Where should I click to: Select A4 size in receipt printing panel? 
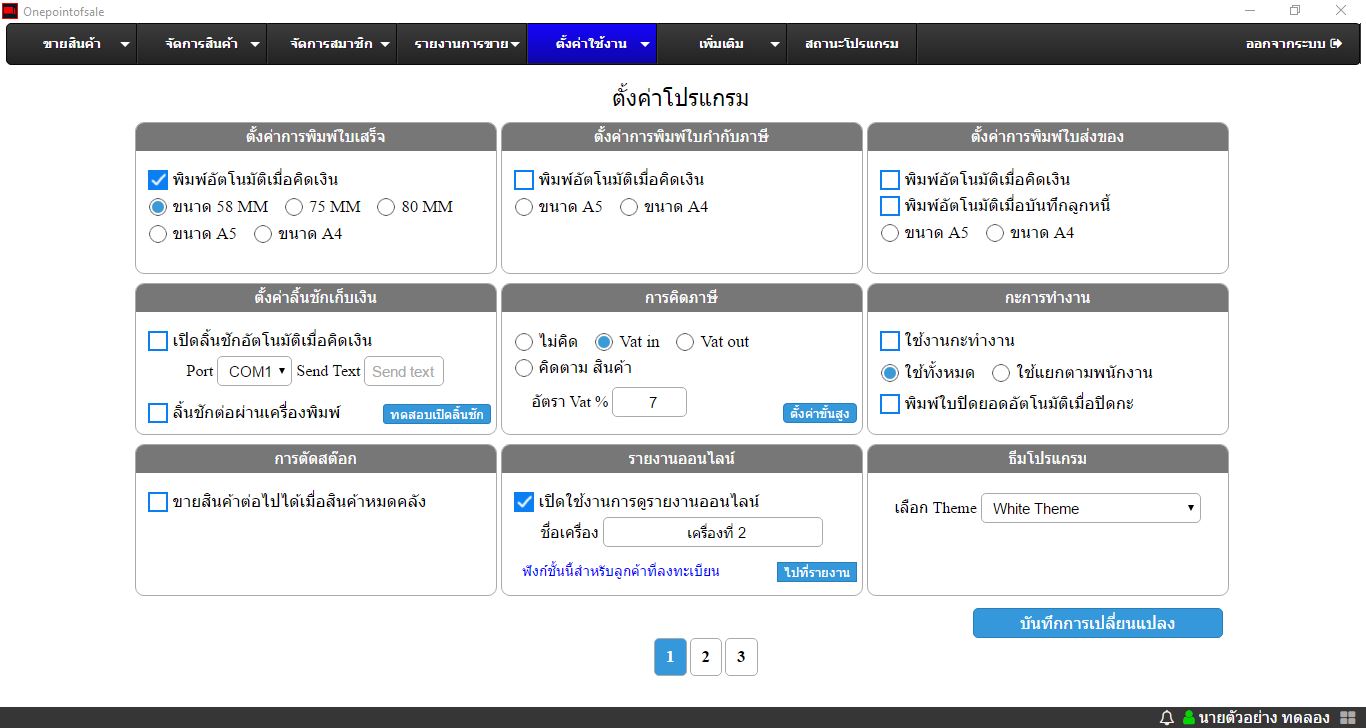coord(263,234)
